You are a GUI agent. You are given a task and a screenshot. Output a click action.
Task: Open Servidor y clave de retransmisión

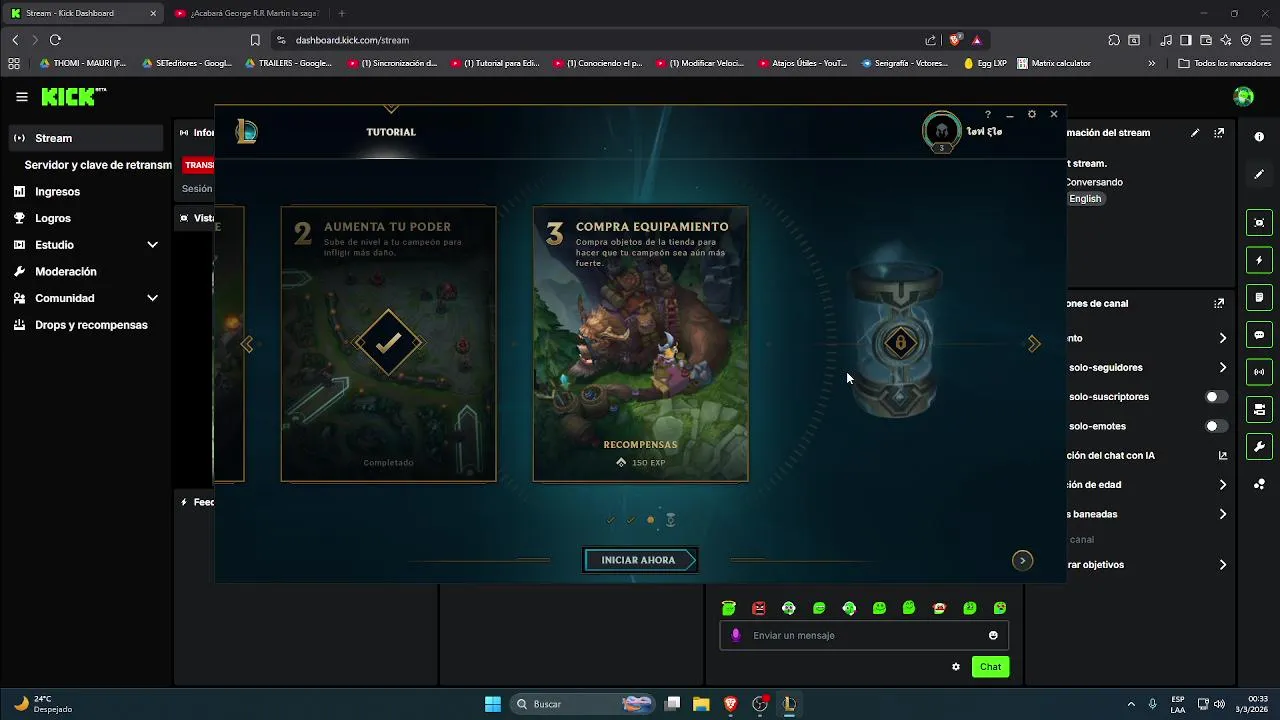coord(98,165)
